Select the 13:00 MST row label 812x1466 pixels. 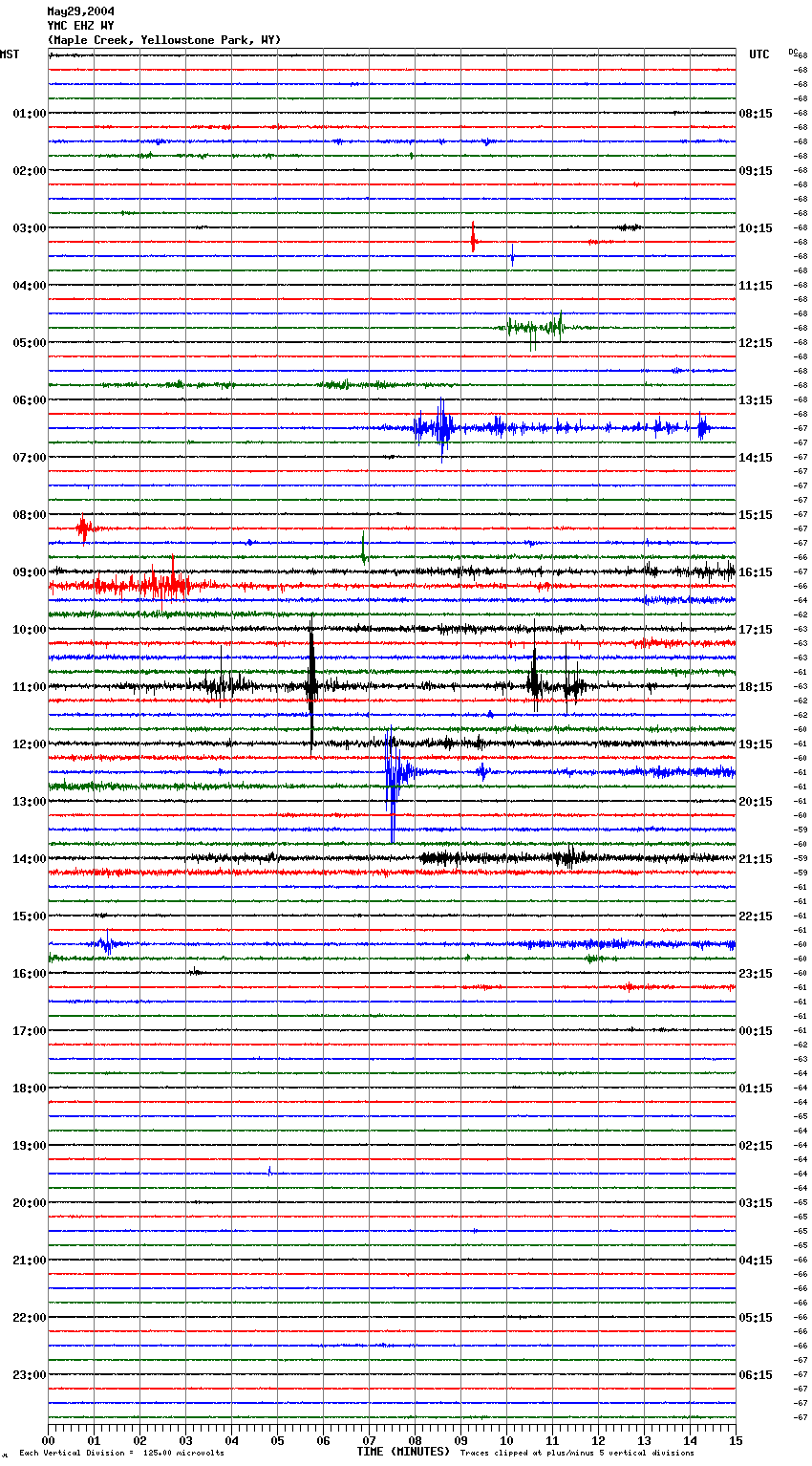[x=30, y=802]
